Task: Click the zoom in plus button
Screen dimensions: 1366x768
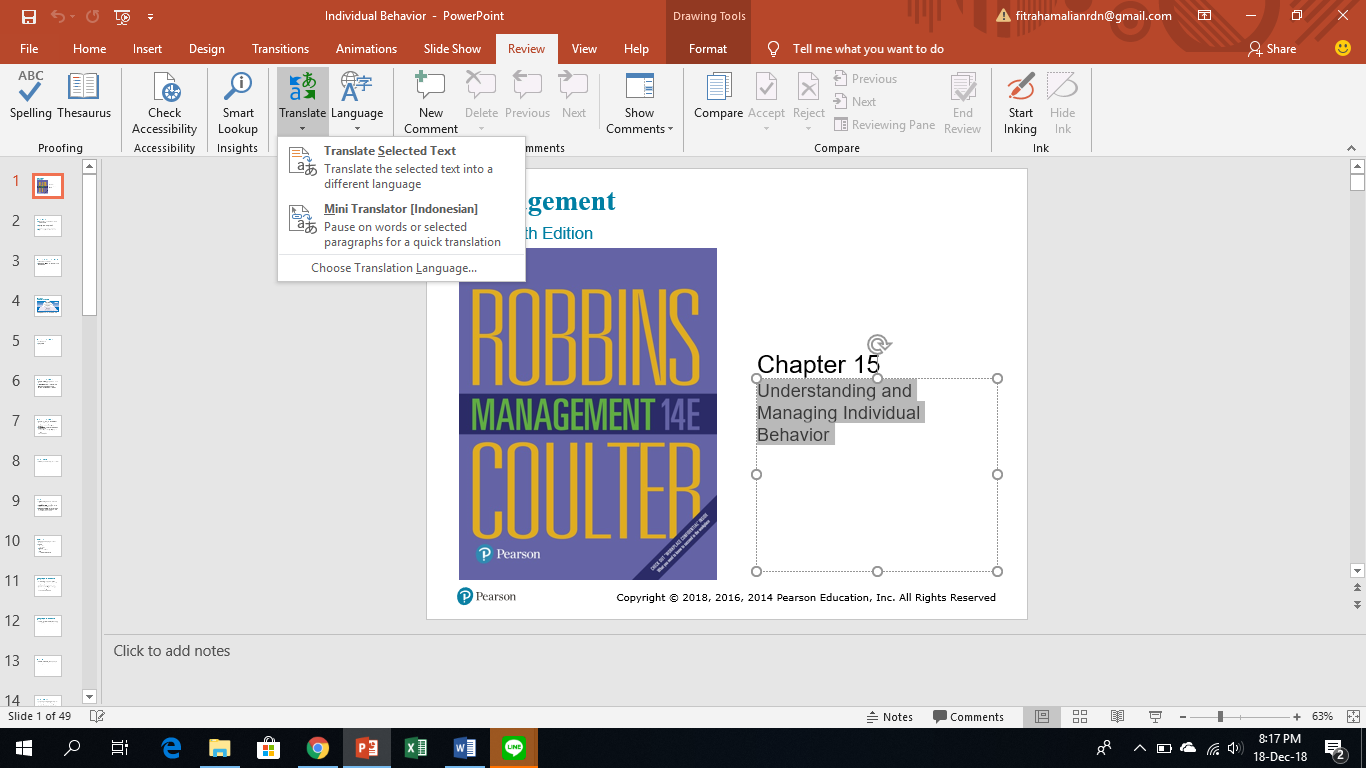Action: tap(1297, 717)
